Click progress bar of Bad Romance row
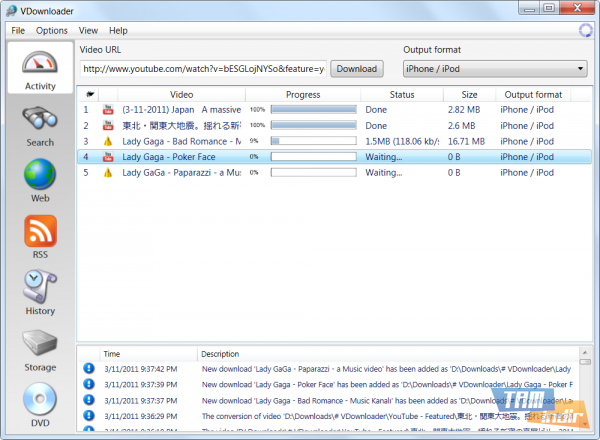The image size is (600, 440). [313, 141]
